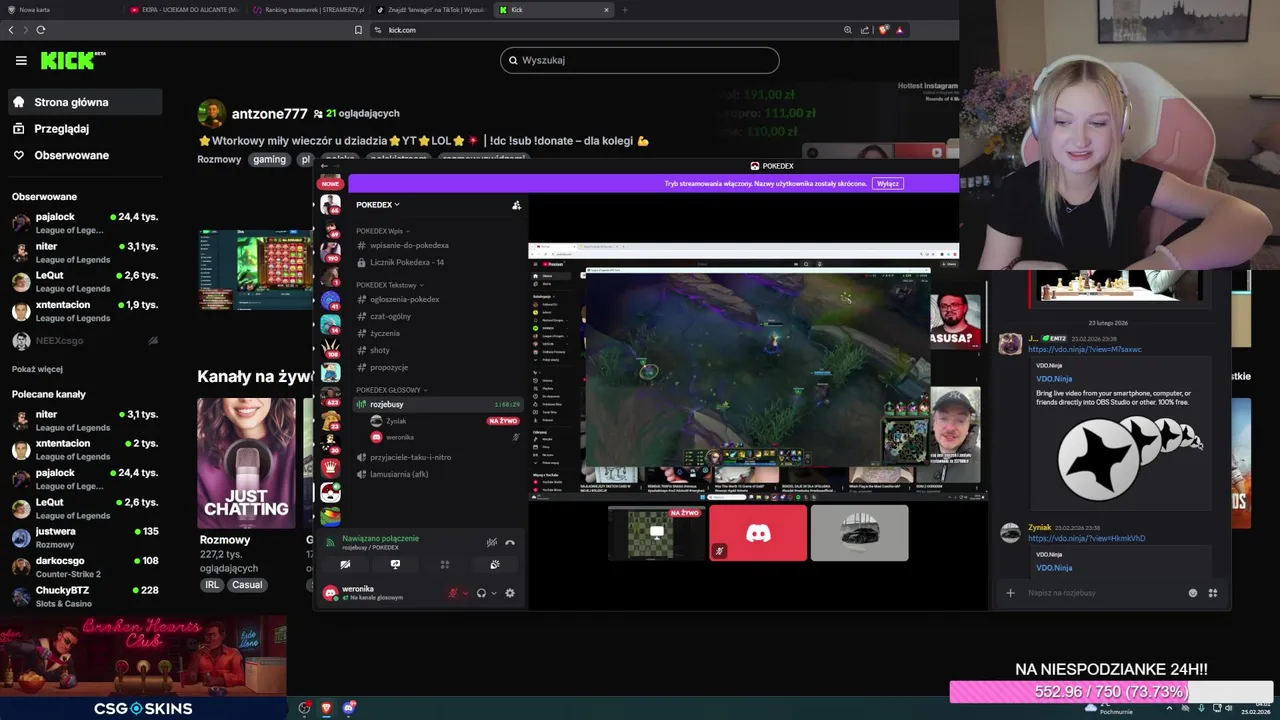Open the vdo.ninja HkmkVhD link

click(1087, 538)
